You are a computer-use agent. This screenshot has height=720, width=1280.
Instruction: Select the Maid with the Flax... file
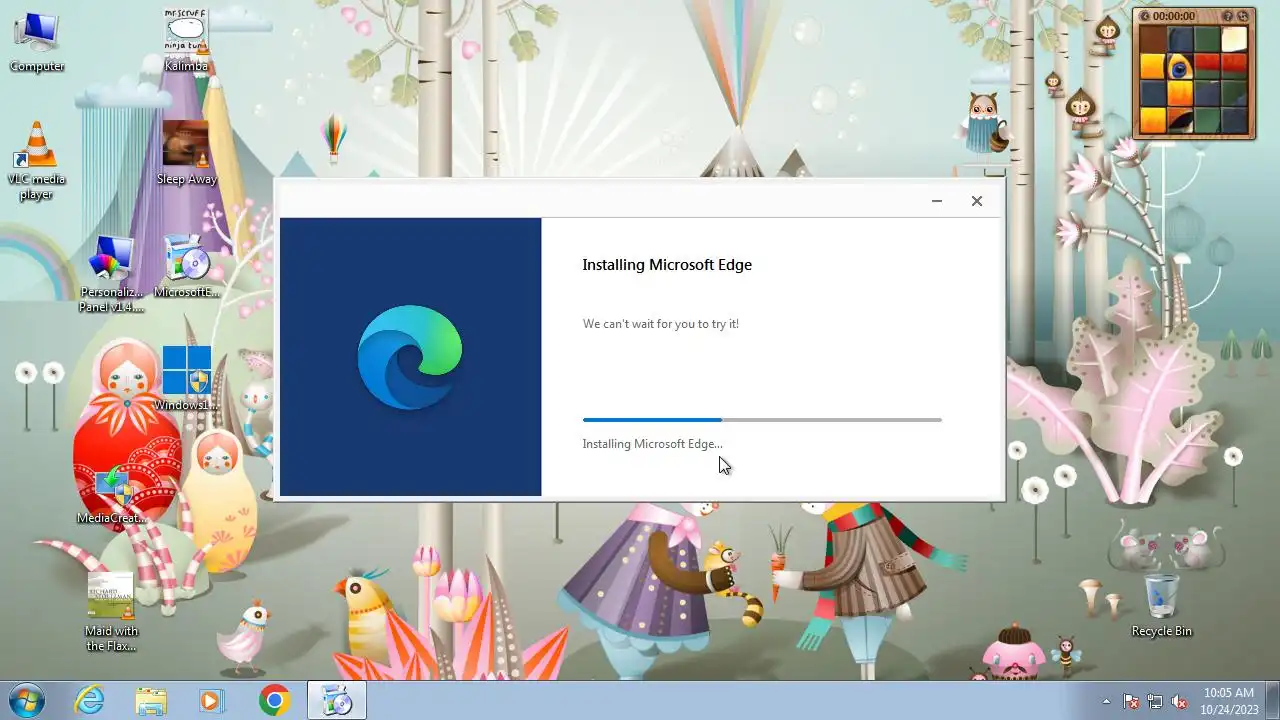pyautogui.click(x=112, y=613)
